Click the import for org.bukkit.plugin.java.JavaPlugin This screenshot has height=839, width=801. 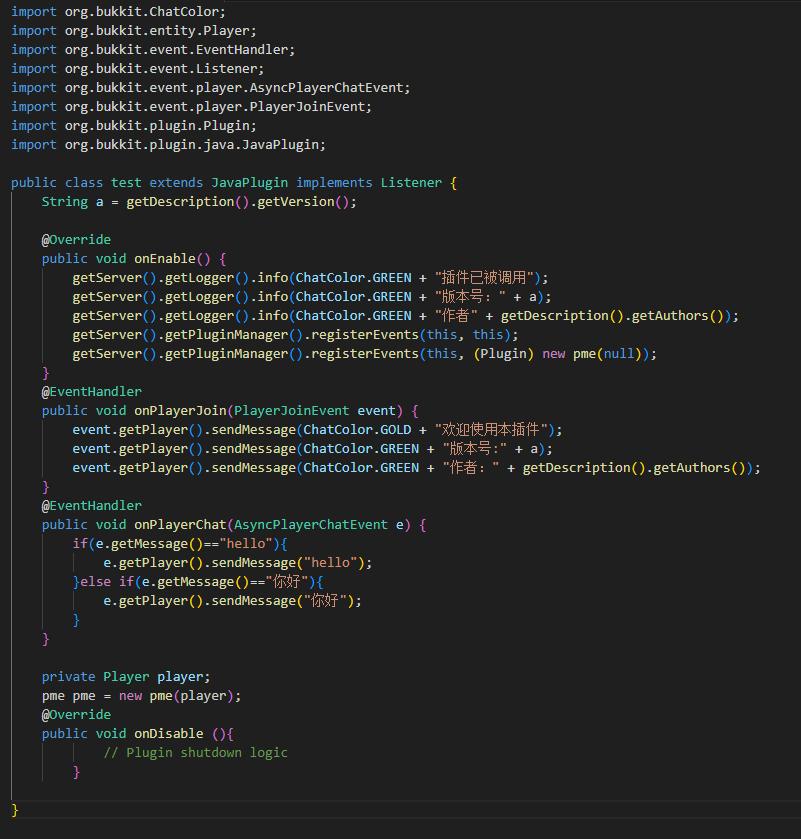pos(168,145)
